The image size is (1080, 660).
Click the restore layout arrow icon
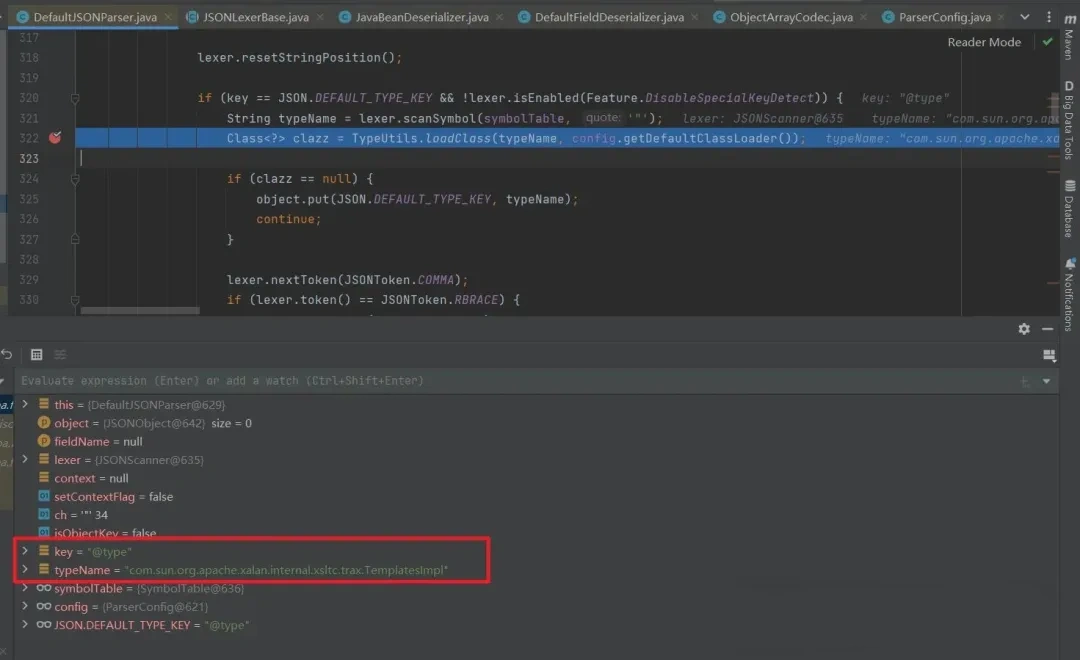click(7, 354)
